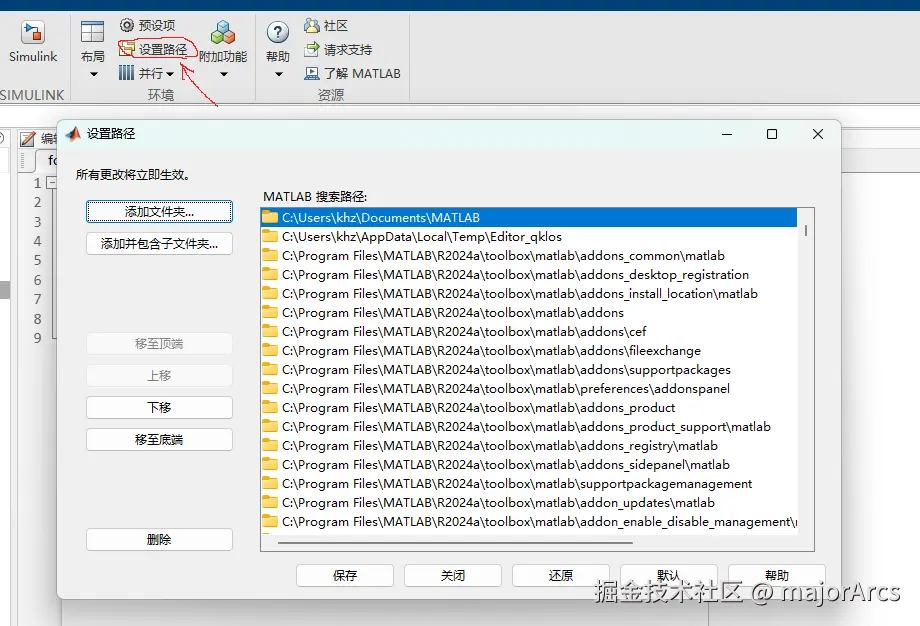The width and height of the screenshot is (920, 626).
Task: Select the preferences\addonspanel path
Action: 529,388
